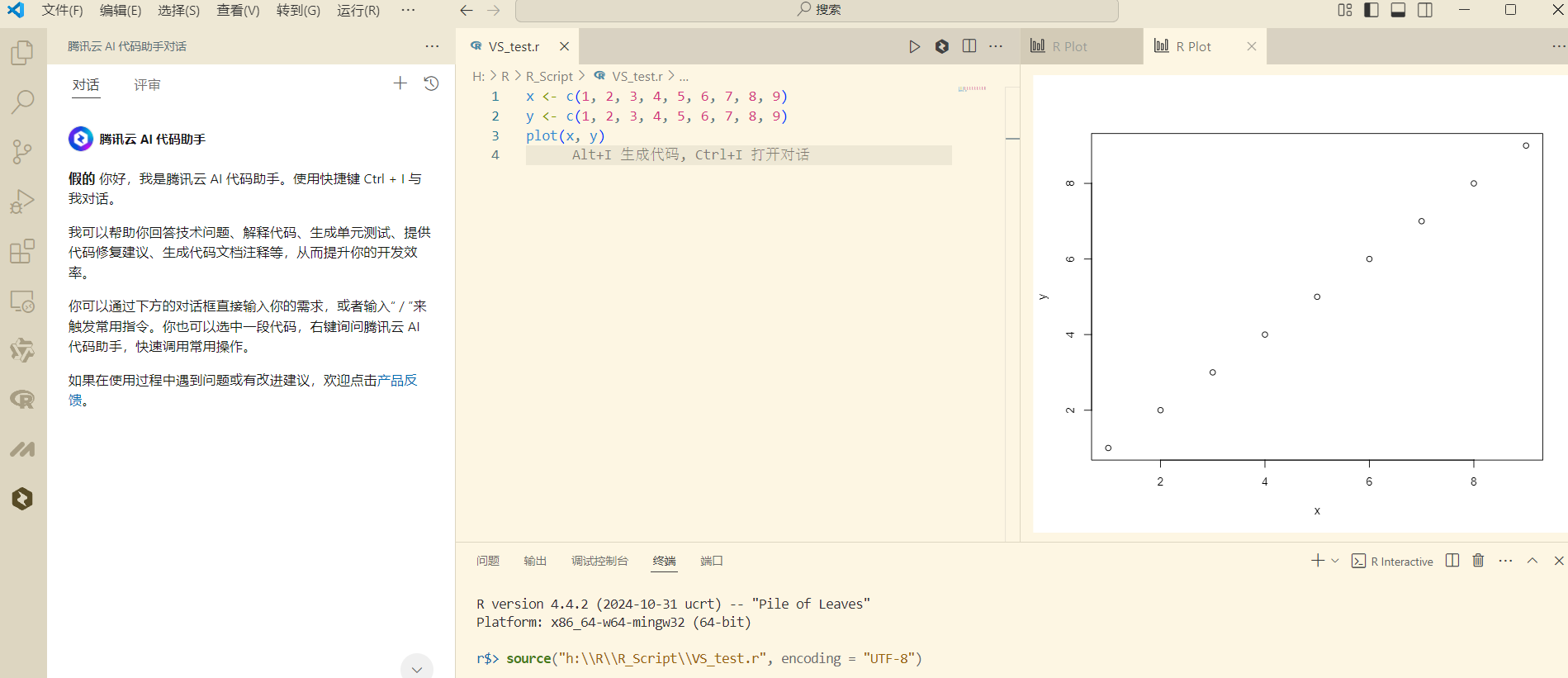This screenshot has width=1568, height=678.
Task: Place cursor on line plot(x, y)
Action: pyautogui.click(x=566, y=135)
